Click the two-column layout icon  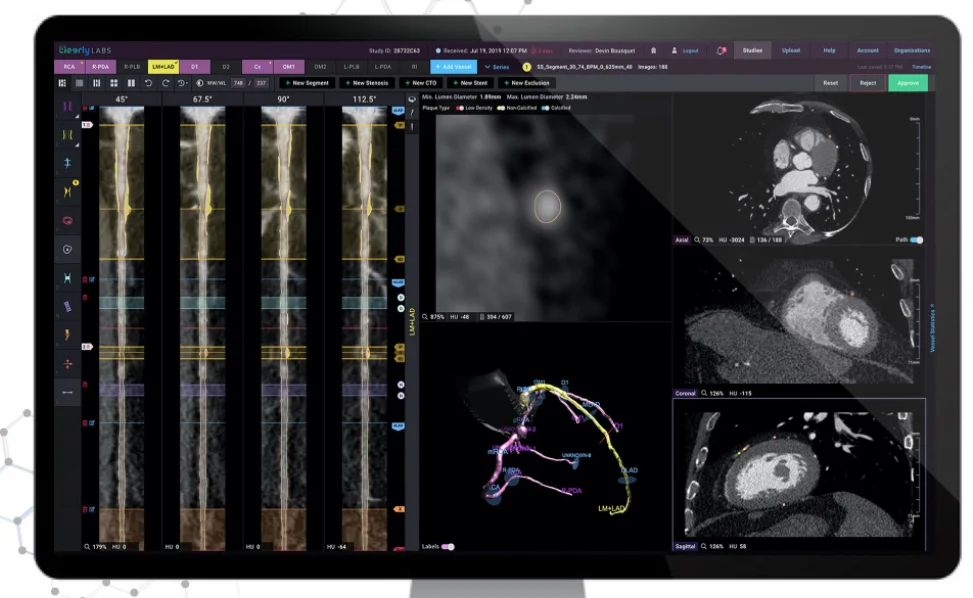click(x=131, y=83)
